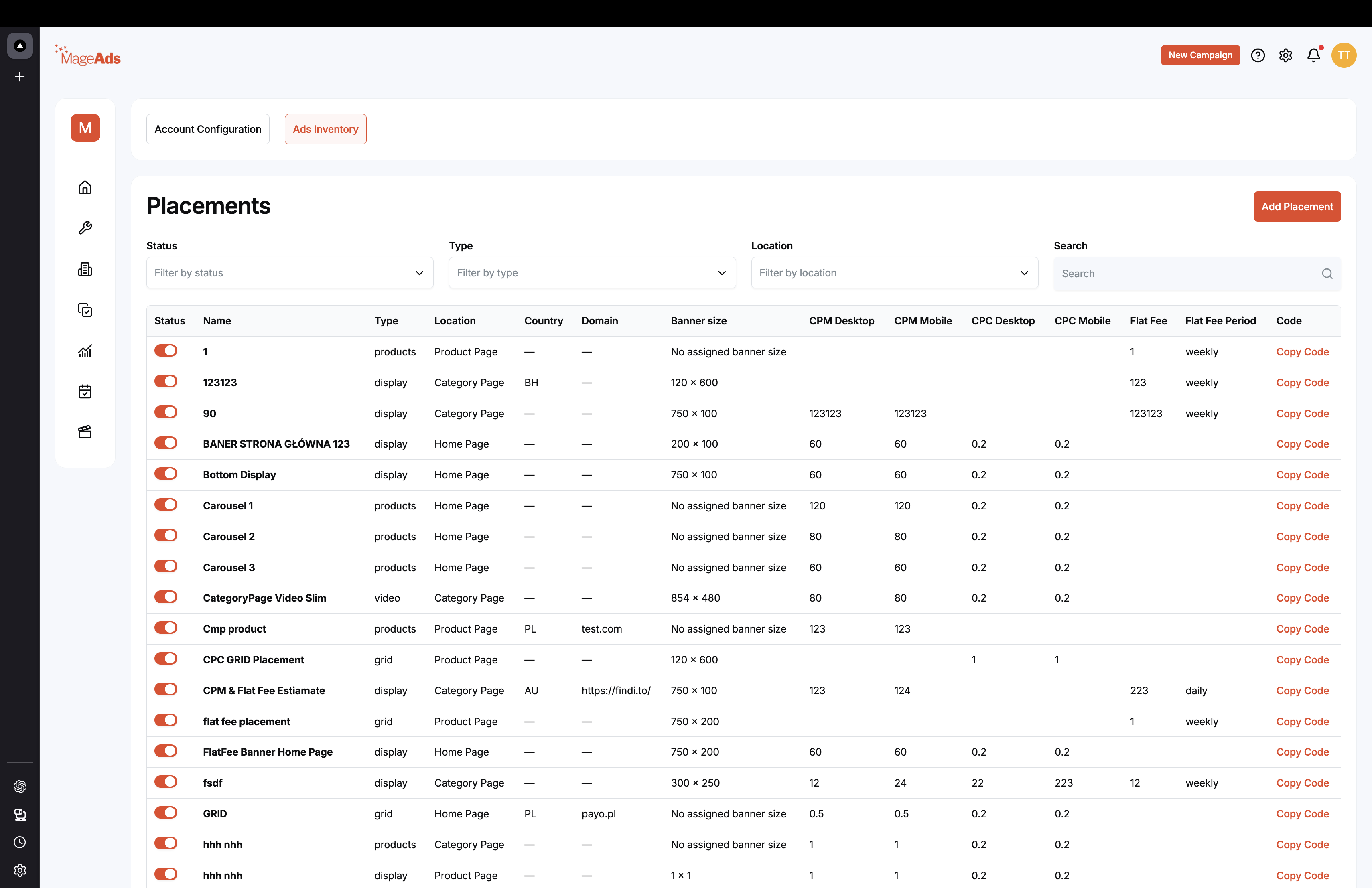The height and width of the screenshot is (888, 1372).
Task: Toggle status of Bottom Display placement
Action: (x=166, y=474)
